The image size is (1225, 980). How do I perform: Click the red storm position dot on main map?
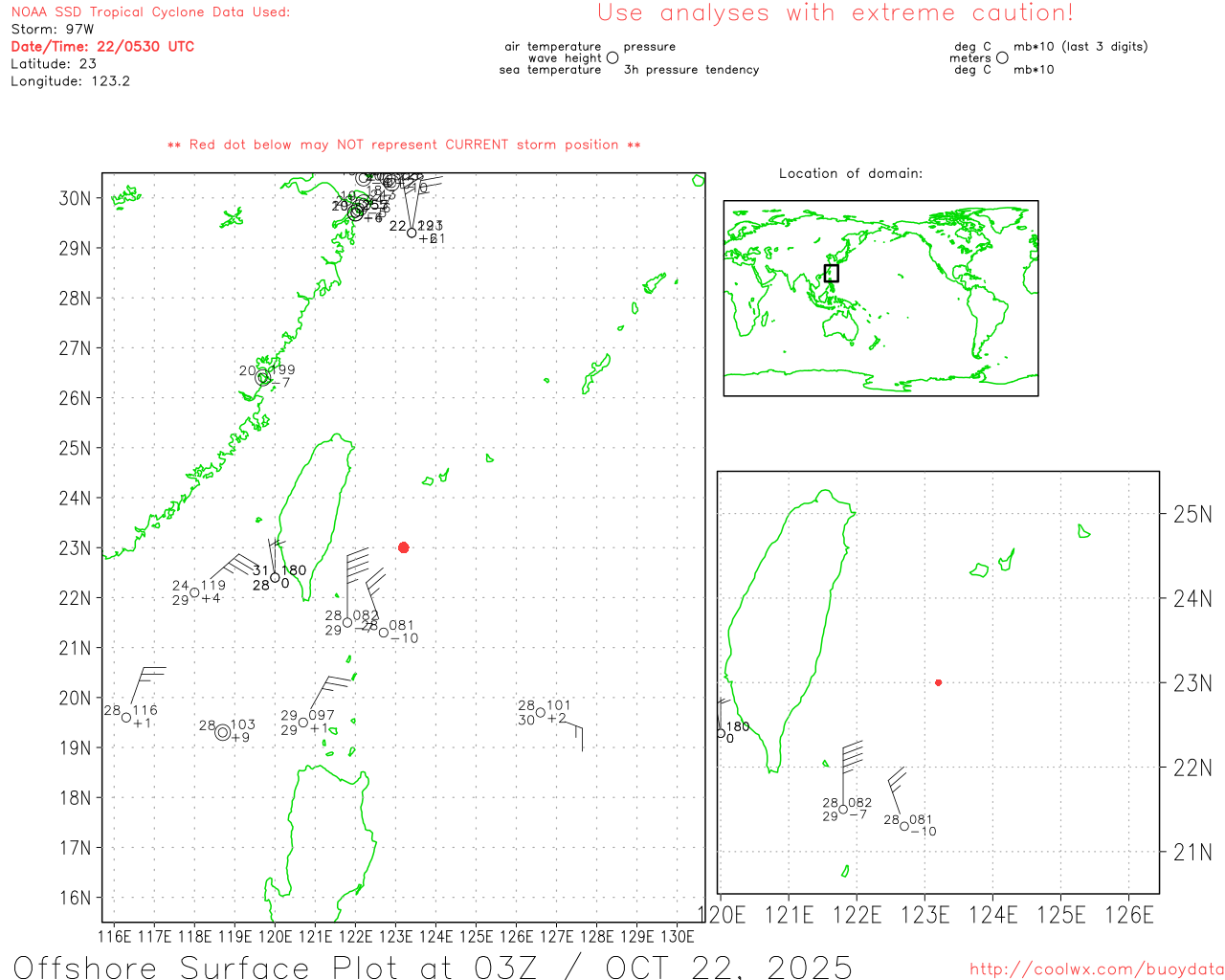(x=404, y=547)
